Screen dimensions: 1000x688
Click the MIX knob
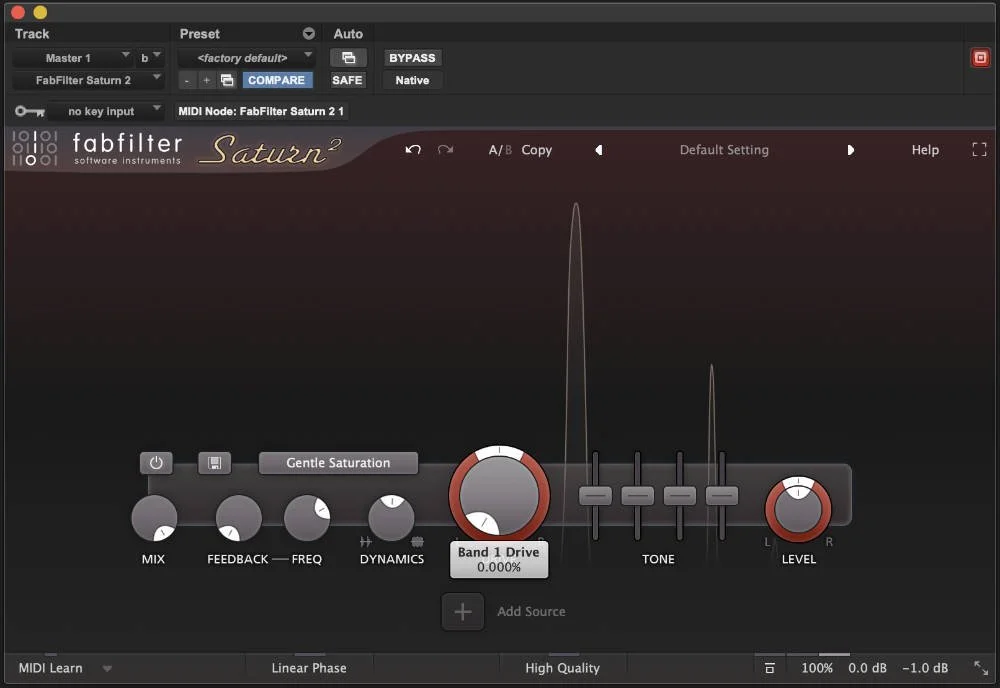154,518
